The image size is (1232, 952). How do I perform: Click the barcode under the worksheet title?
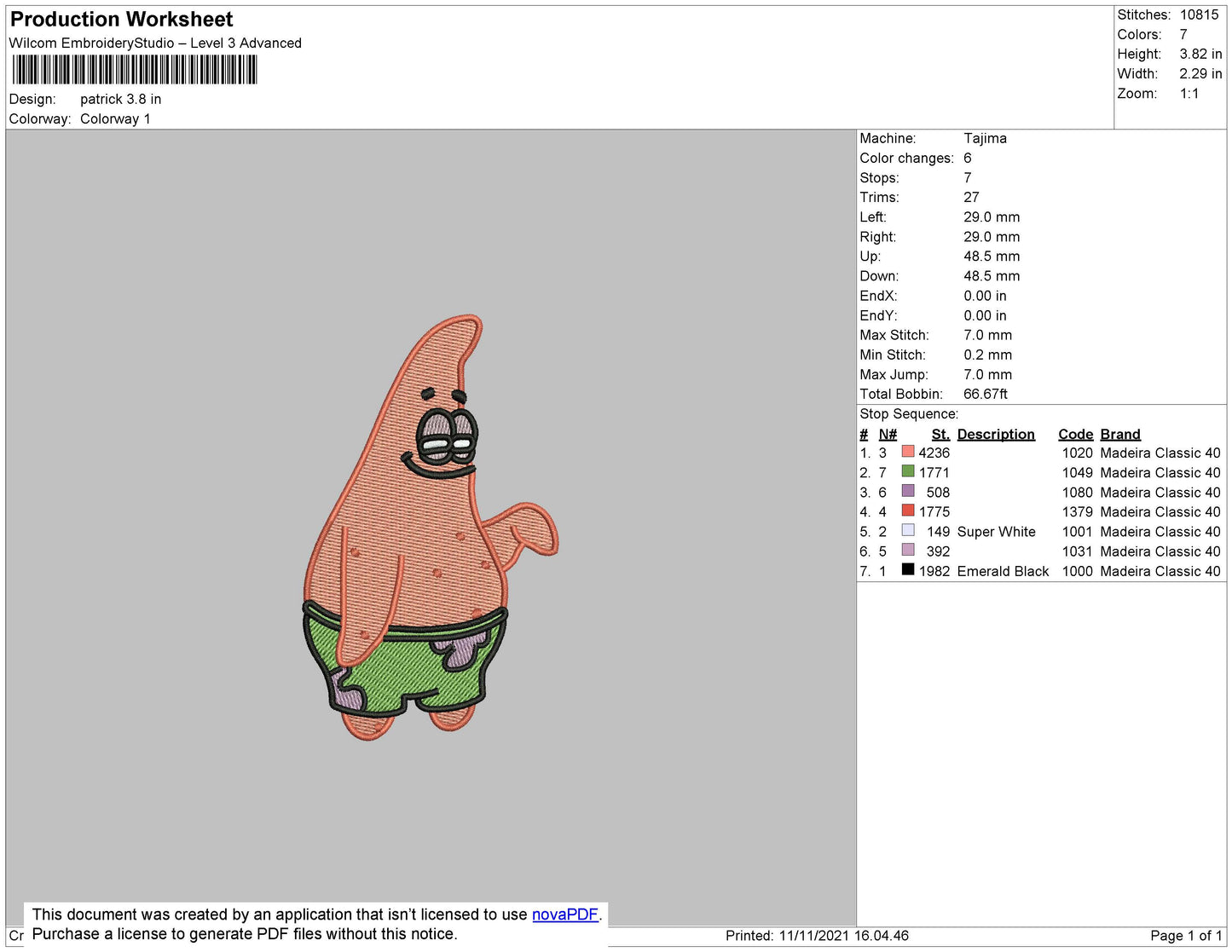tap(134, 70)
